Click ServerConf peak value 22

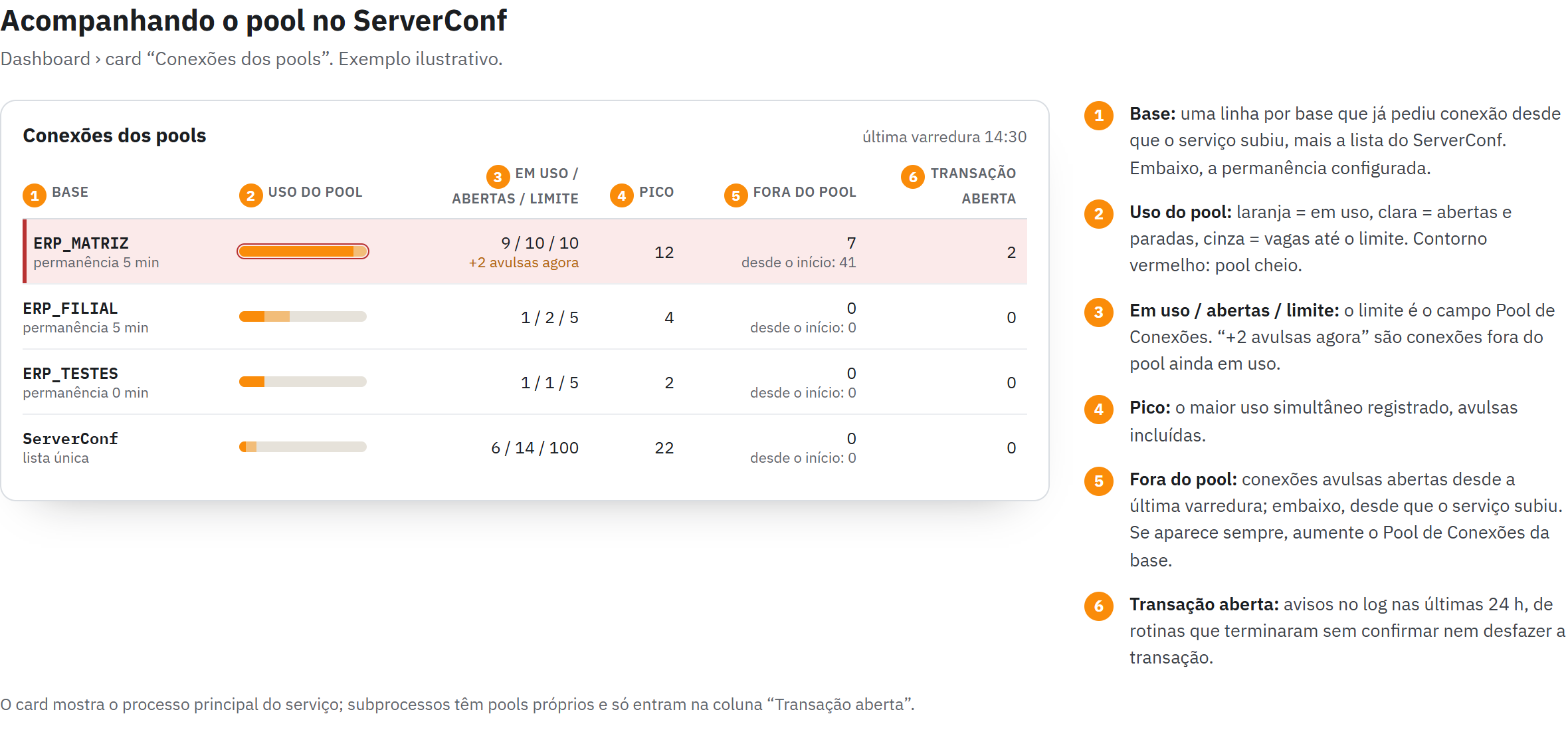664,448
